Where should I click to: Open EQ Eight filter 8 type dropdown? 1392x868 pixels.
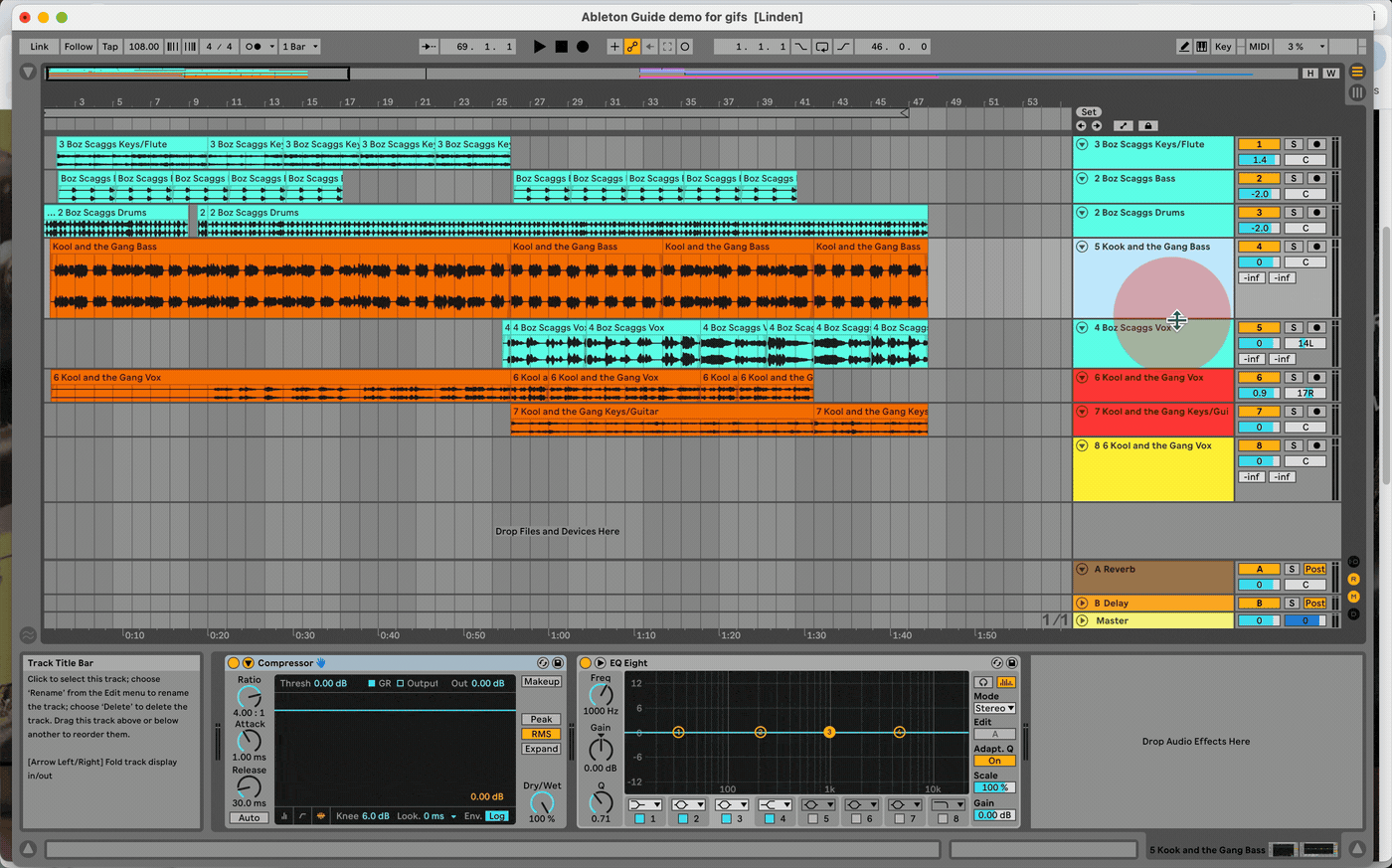tap(949, 805)
